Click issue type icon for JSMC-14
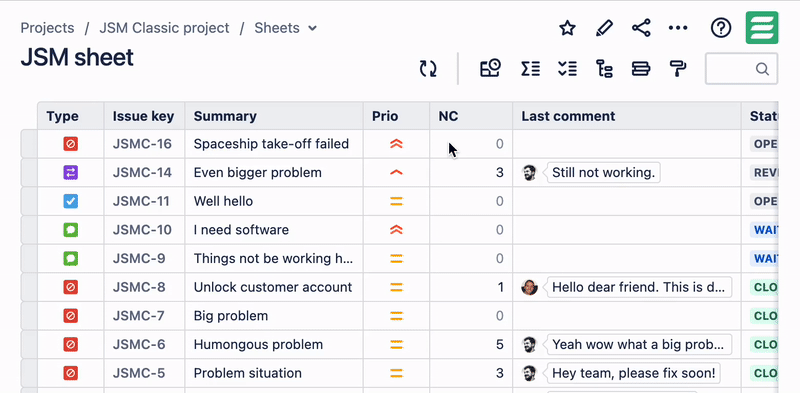Image resolution: width=800 pixels, height=393 pixels. (x=70, y=173)
